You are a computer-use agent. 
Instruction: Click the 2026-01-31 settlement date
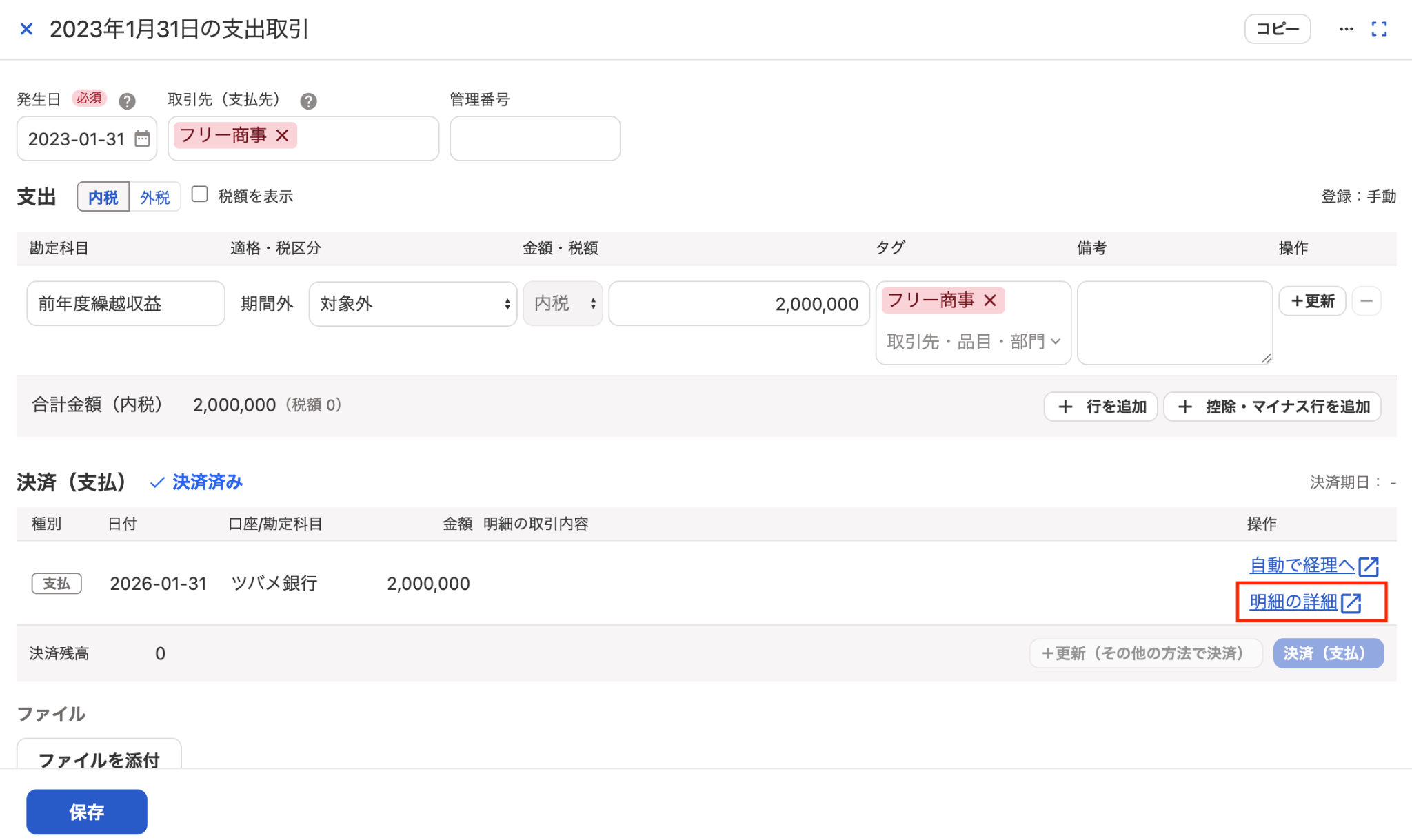pos(159,583)
